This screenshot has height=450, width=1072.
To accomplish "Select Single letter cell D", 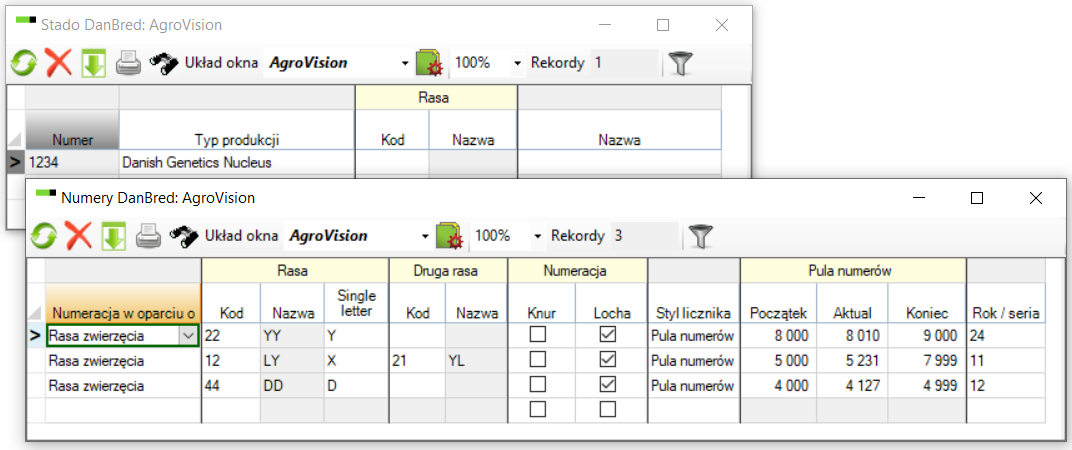I will 356,386.
